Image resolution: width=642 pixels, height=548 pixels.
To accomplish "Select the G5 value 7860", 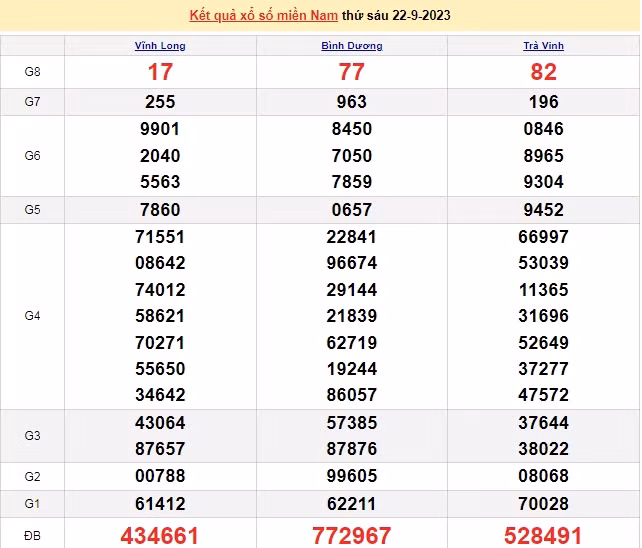I will point(160,210).
